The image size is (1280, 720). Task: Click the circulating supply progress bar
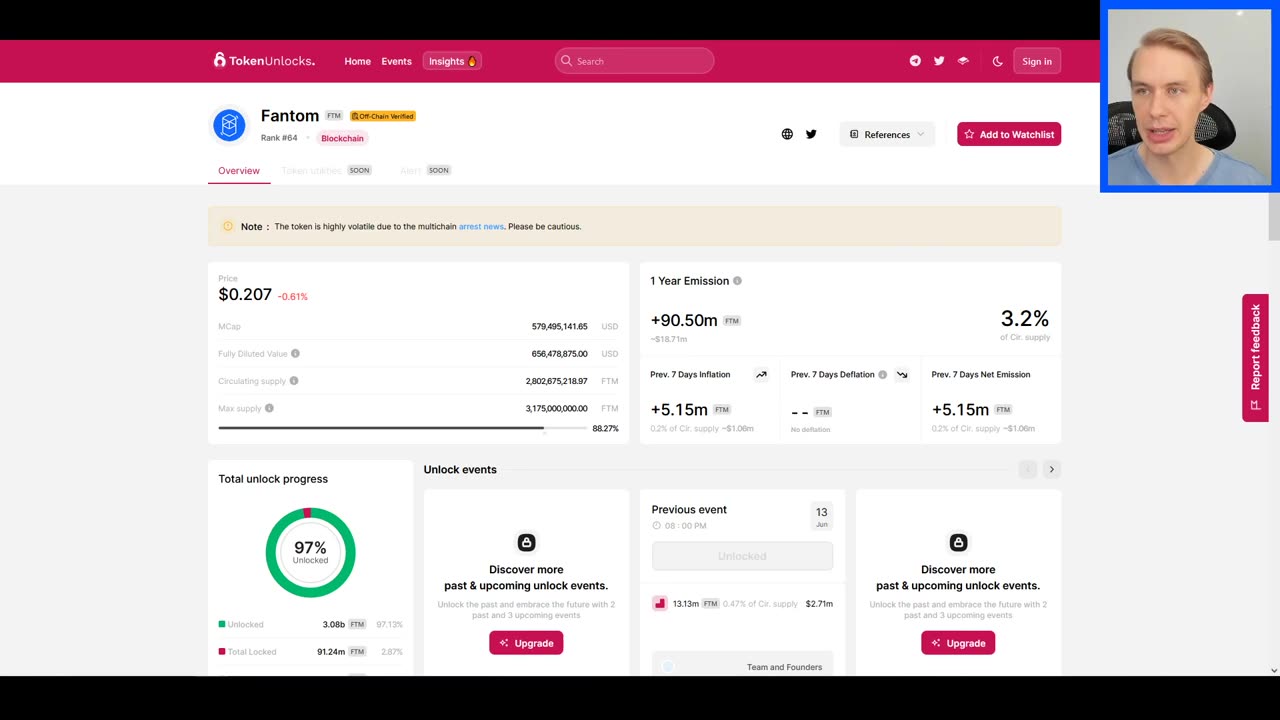pyautogui.click(x=402, y=428)
